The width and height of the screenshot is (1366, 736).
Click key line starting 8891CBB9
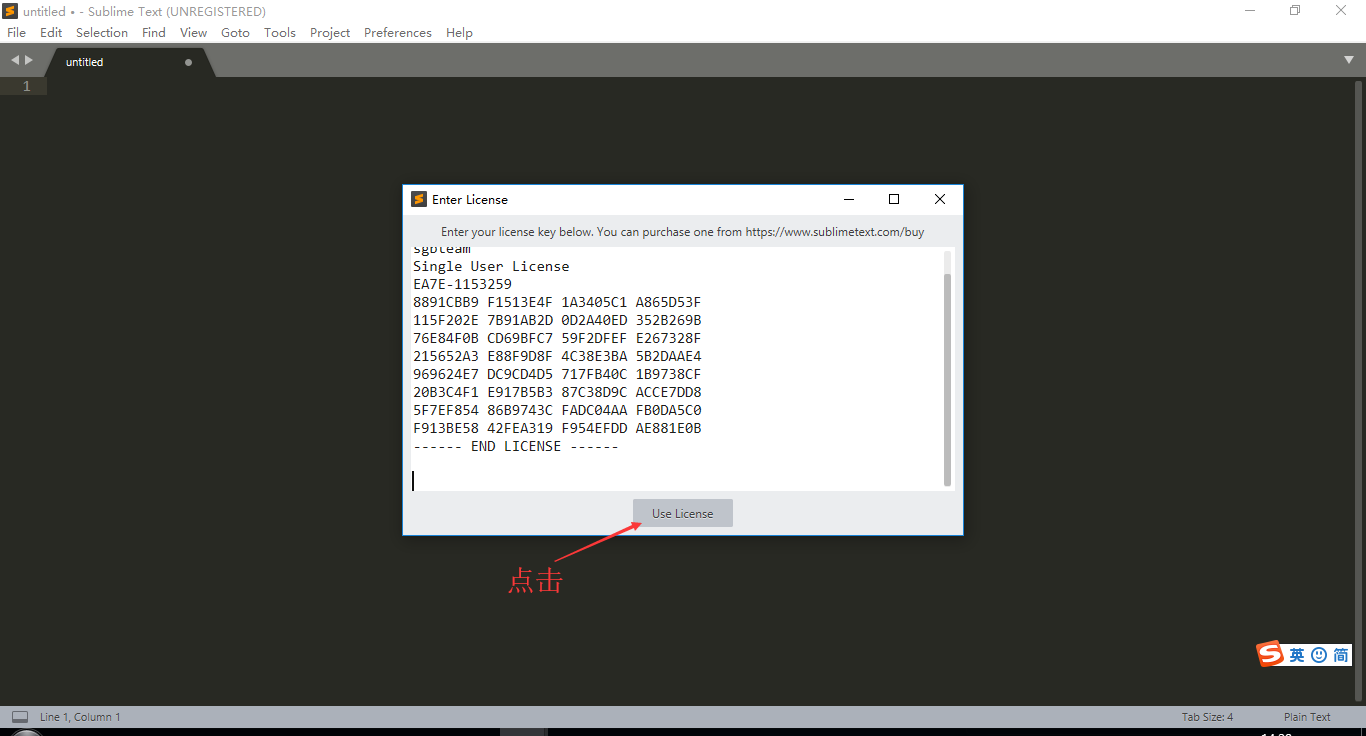[557, 302]
